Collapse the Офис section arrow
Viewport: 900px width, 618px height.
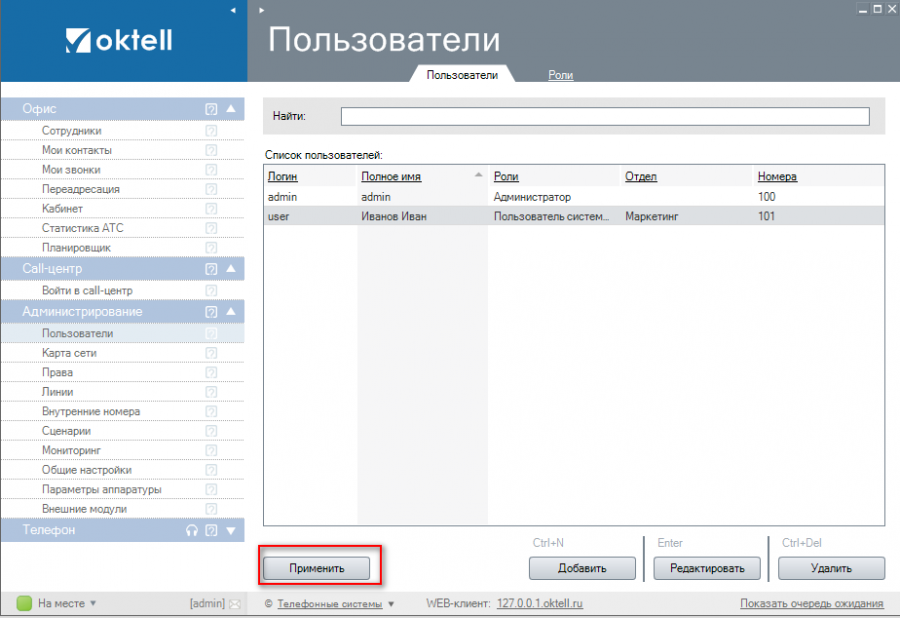coord(231,109)
